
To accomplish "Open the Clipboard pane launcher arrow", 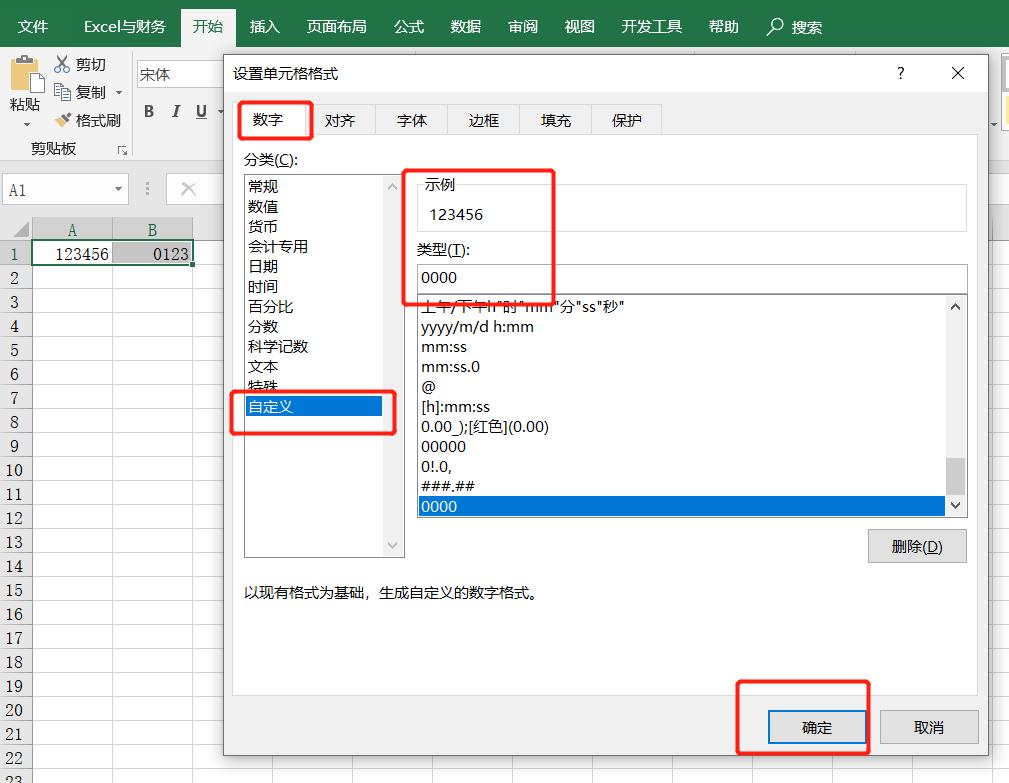I will [x=122, y=149].
